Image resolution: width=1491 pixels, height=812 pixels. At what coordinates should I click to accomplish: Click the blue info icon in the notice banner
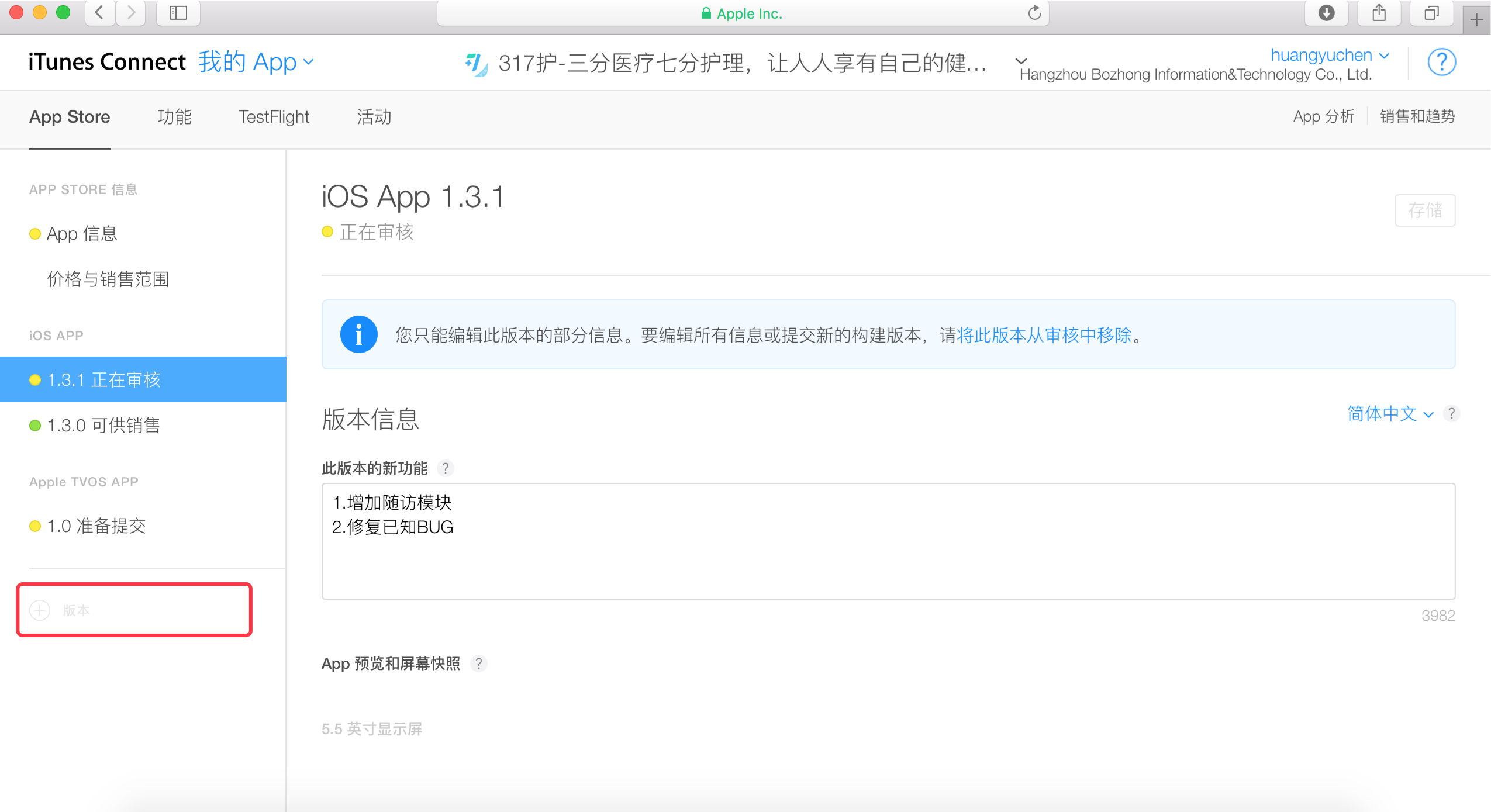358,334
